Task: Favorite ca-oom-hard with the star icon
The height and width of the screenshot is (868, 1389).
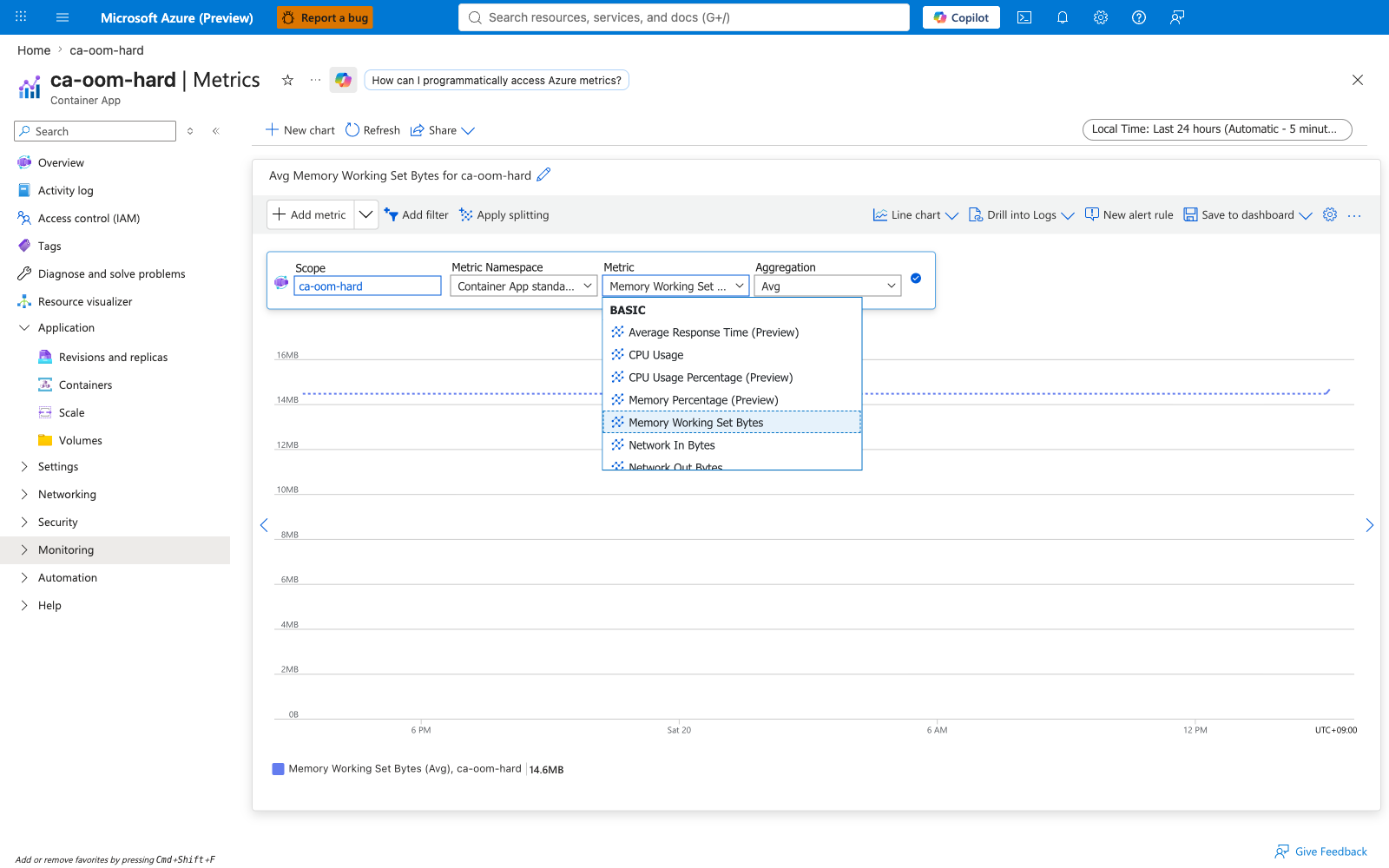Action: point(287,80)
